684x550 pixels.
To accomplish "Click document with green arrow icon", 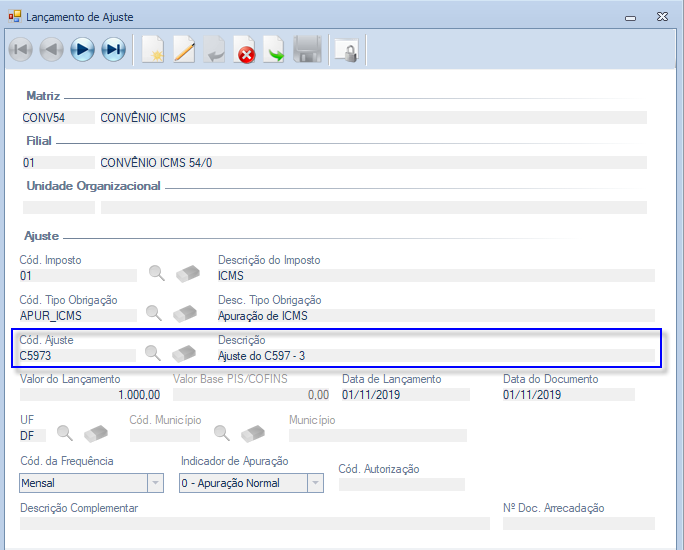I will [274, 49].
